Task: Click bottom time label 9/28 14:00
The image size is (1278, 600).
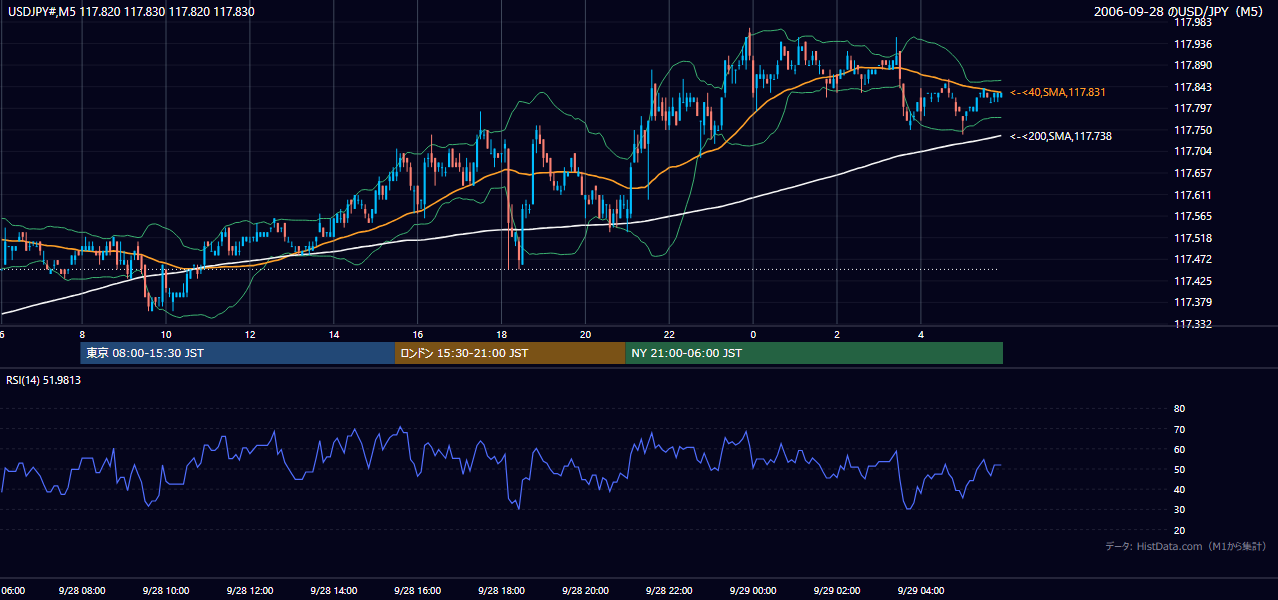Action: click(334, 591)
